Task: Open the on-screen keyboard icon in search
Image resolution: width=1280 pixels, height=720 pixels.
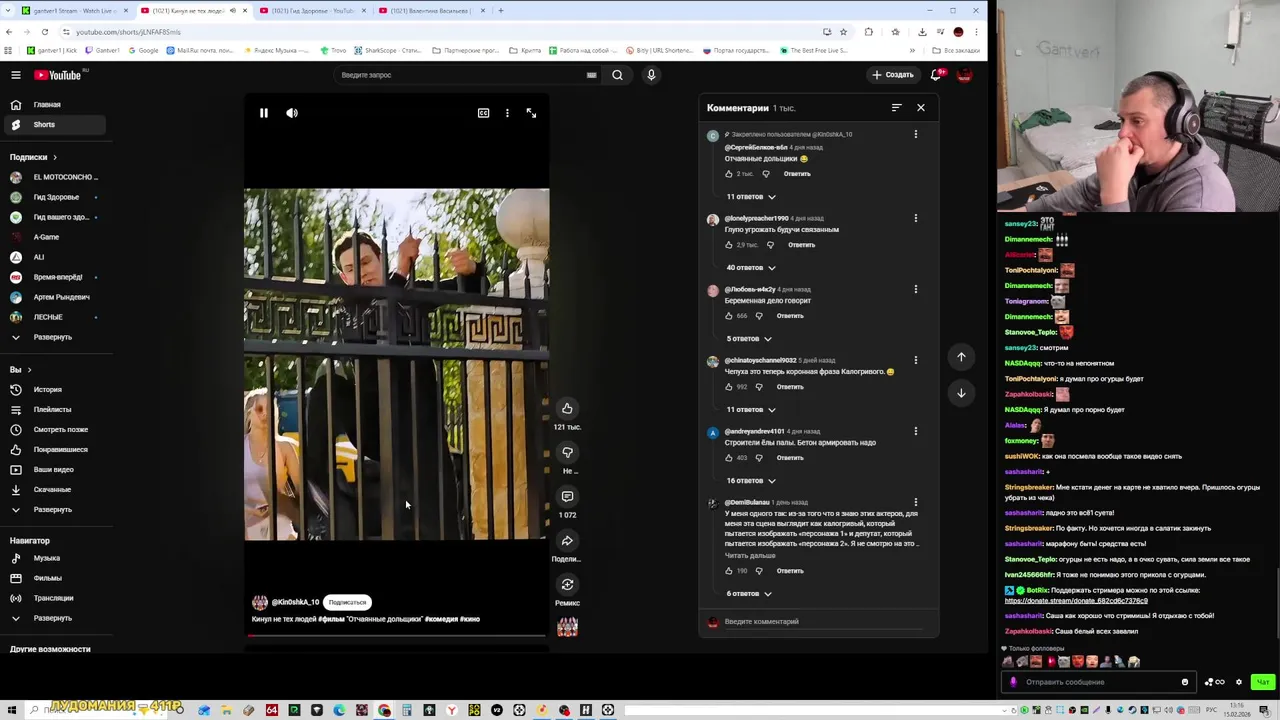Action: [x=591, y=75]
